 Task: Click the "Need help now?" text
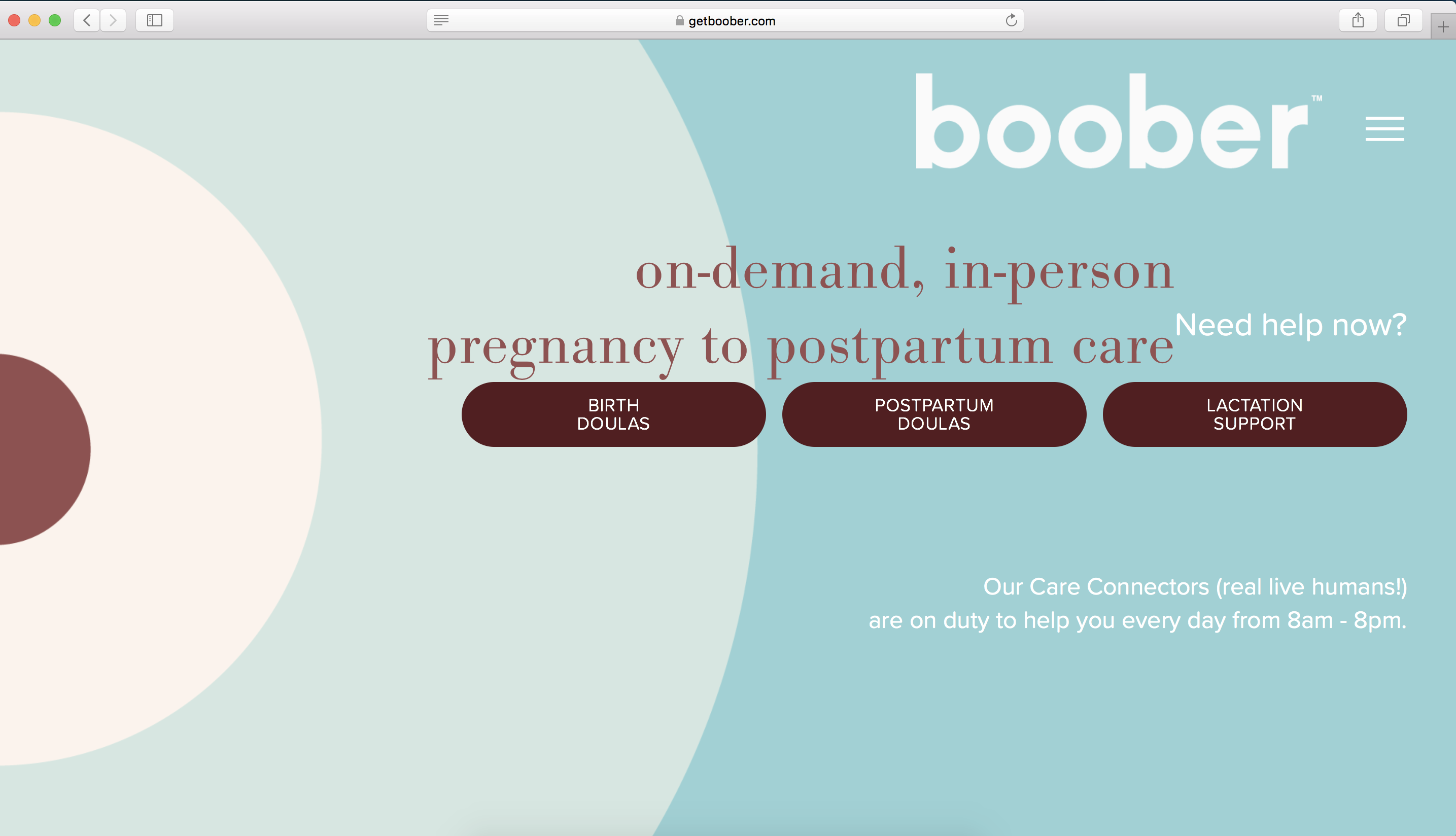(x=1291, y=325)
